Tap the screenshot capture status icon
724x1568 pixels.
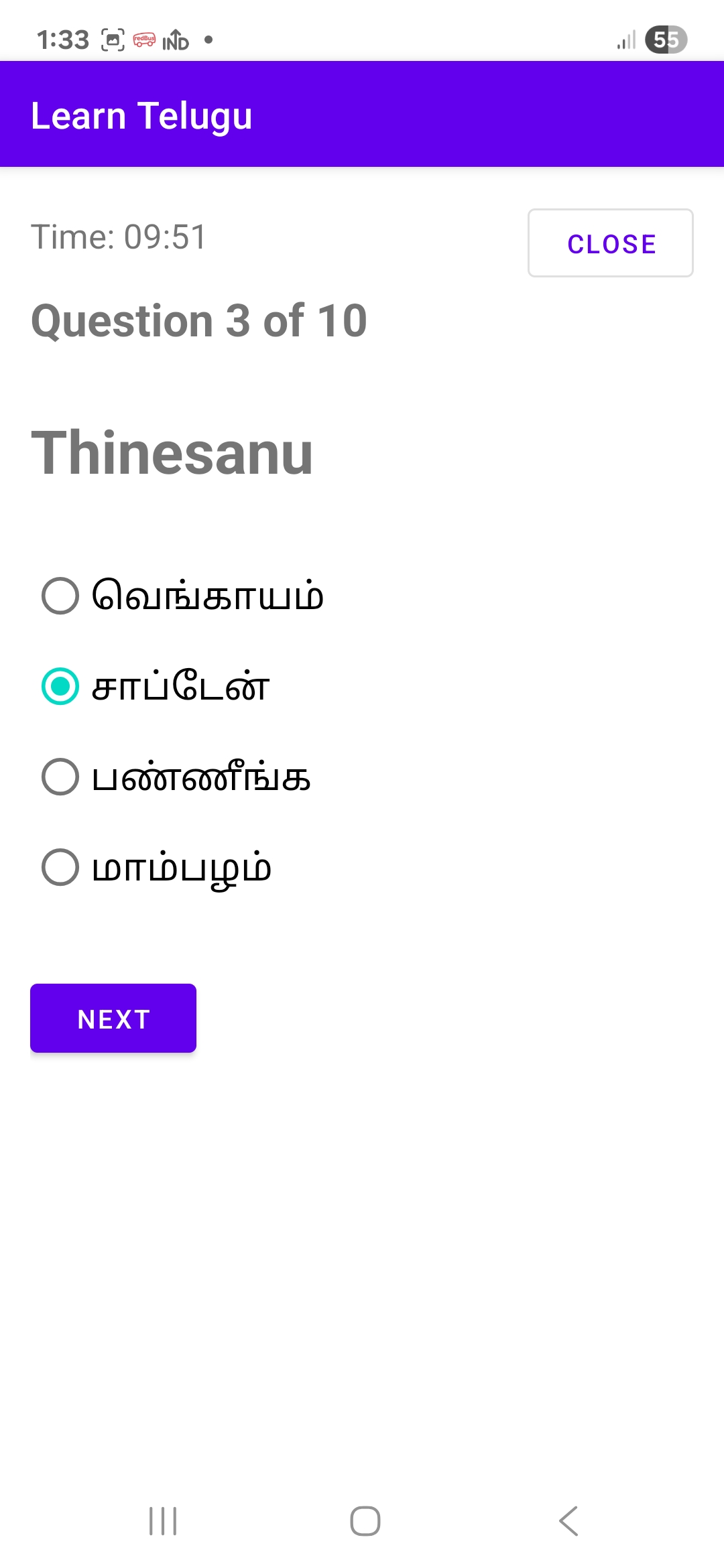click(113, 40)
